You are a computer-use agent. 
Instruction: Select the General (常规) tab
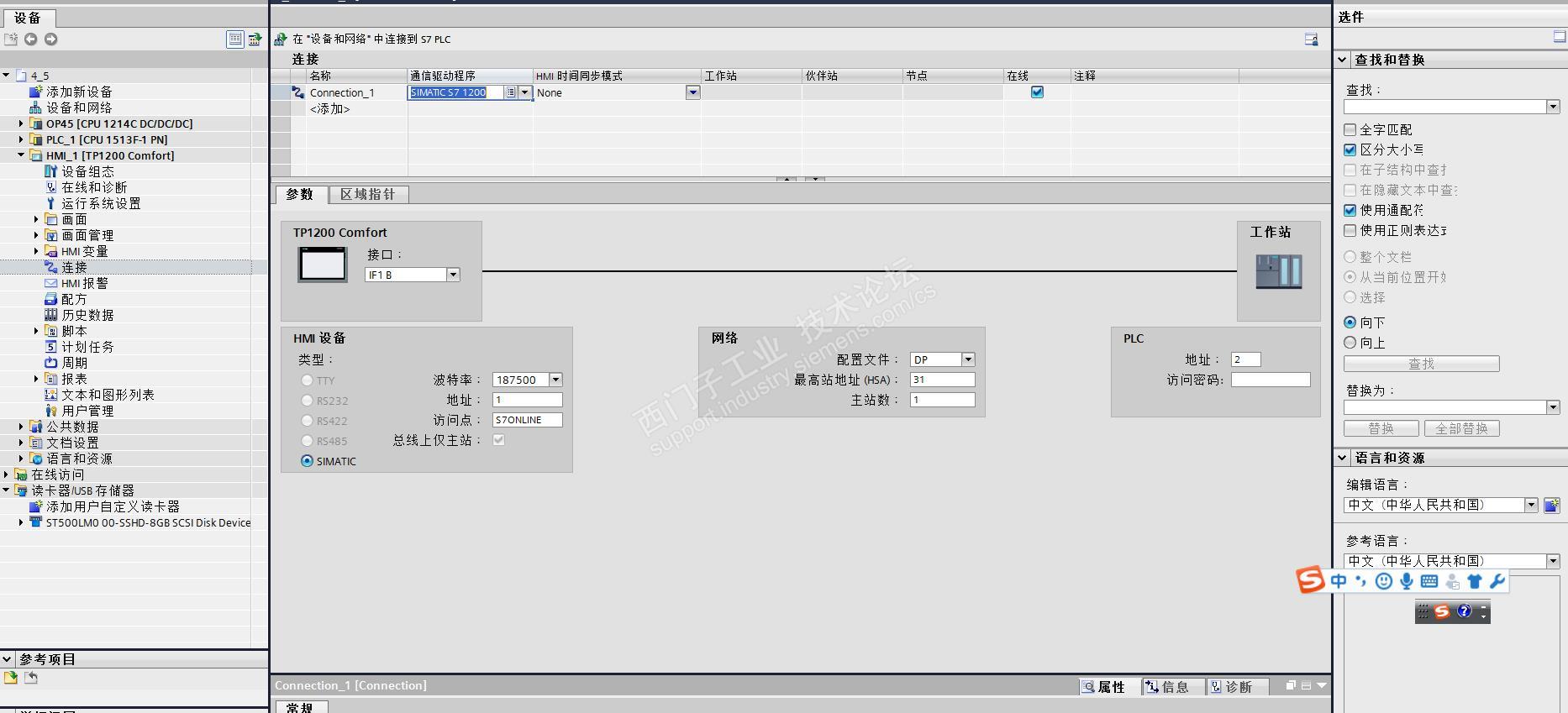click(300, 707)
